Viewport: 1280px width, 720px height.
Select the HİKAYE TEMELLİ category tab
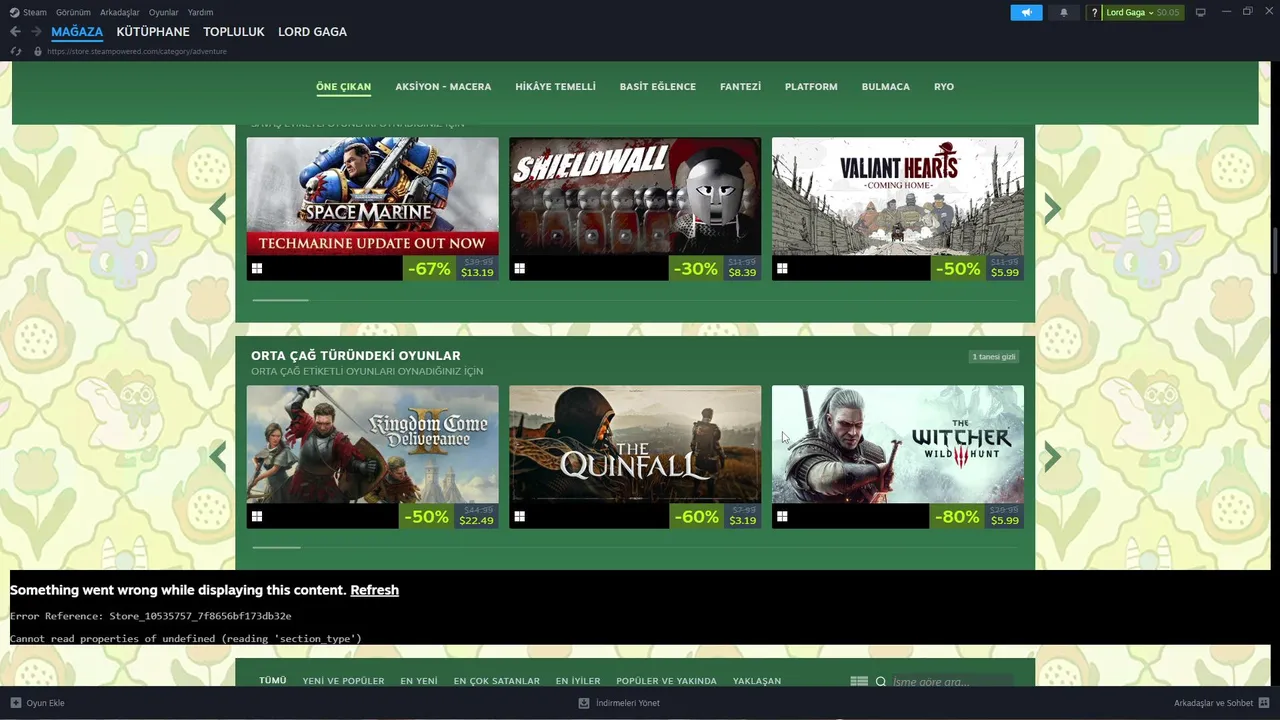click(x=555, y=87)
